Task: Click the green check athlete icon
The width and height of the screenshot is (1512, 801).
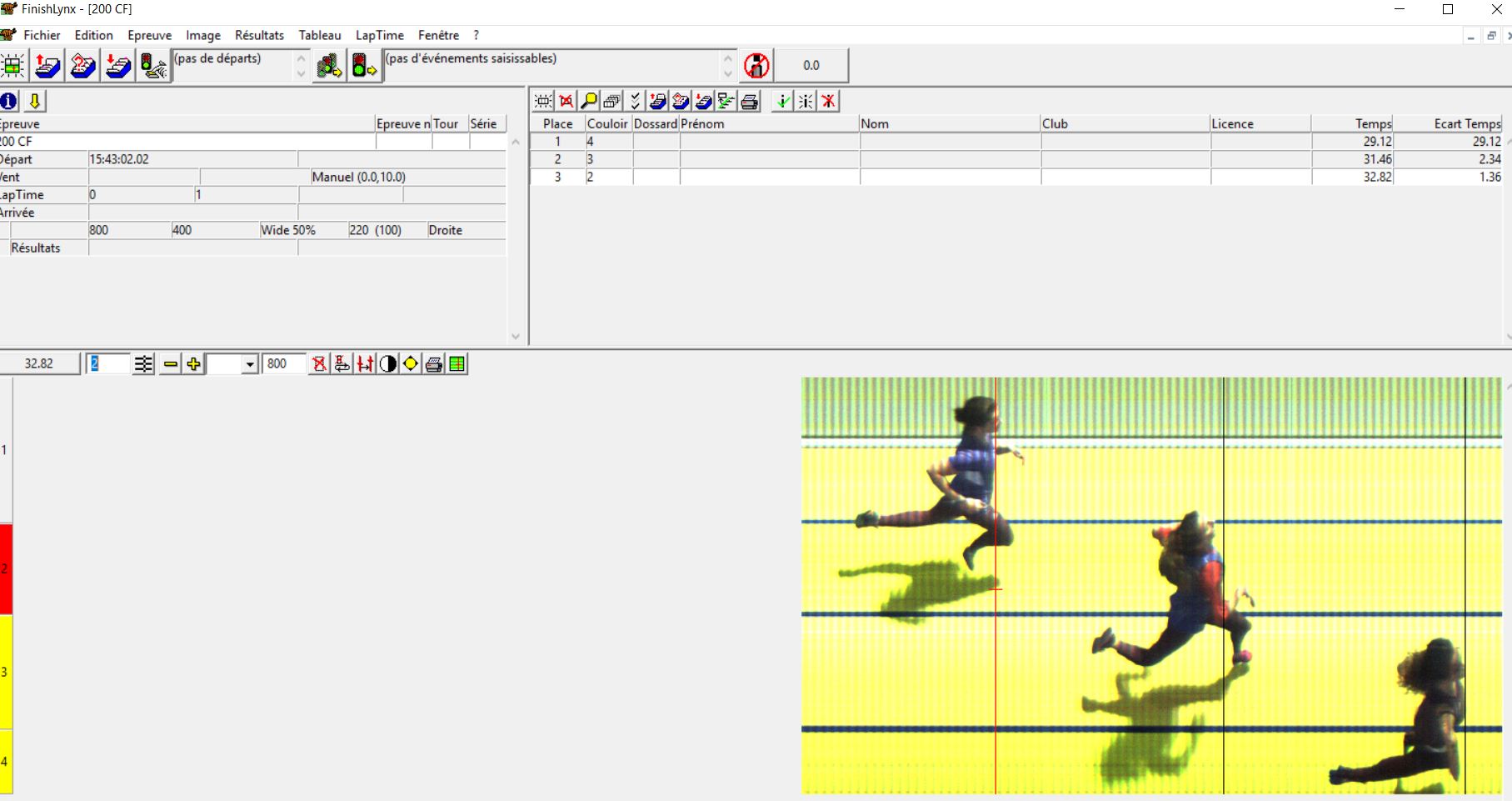Action: pos(782,102)
